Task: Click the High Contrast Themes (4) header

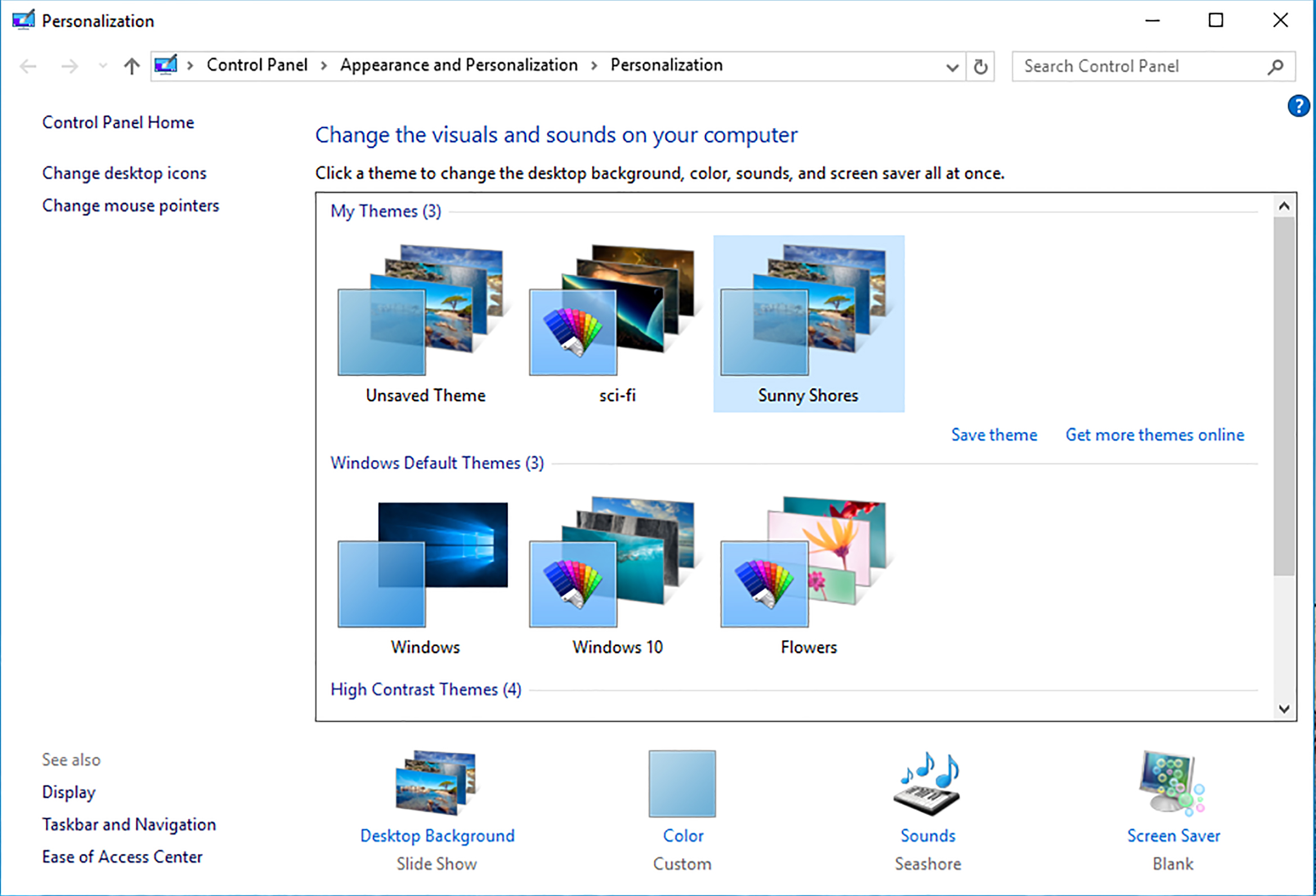Action: [426, 689]
